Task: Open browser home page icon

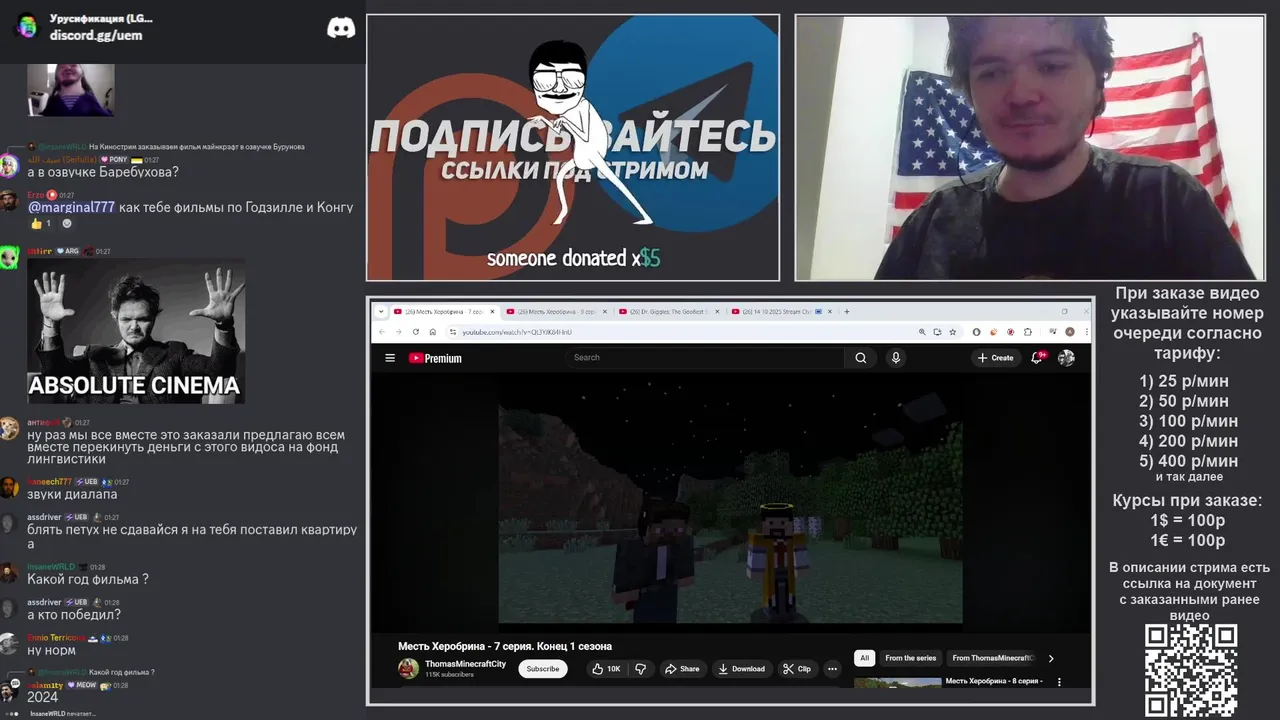Action: tap(433, 332)
